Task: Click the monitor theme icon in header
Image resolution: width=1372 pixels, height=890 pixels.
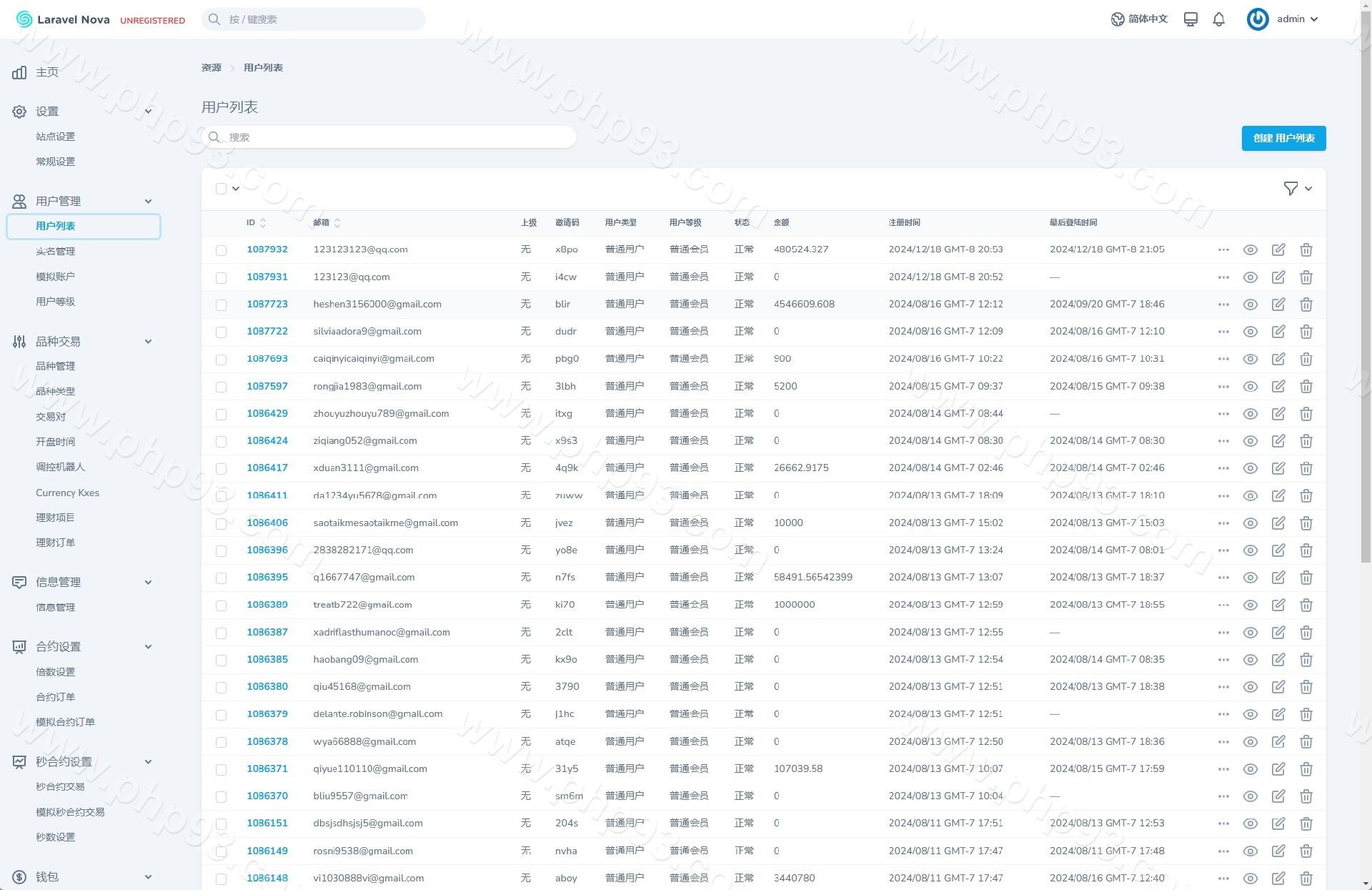Action: [1190, 19]
